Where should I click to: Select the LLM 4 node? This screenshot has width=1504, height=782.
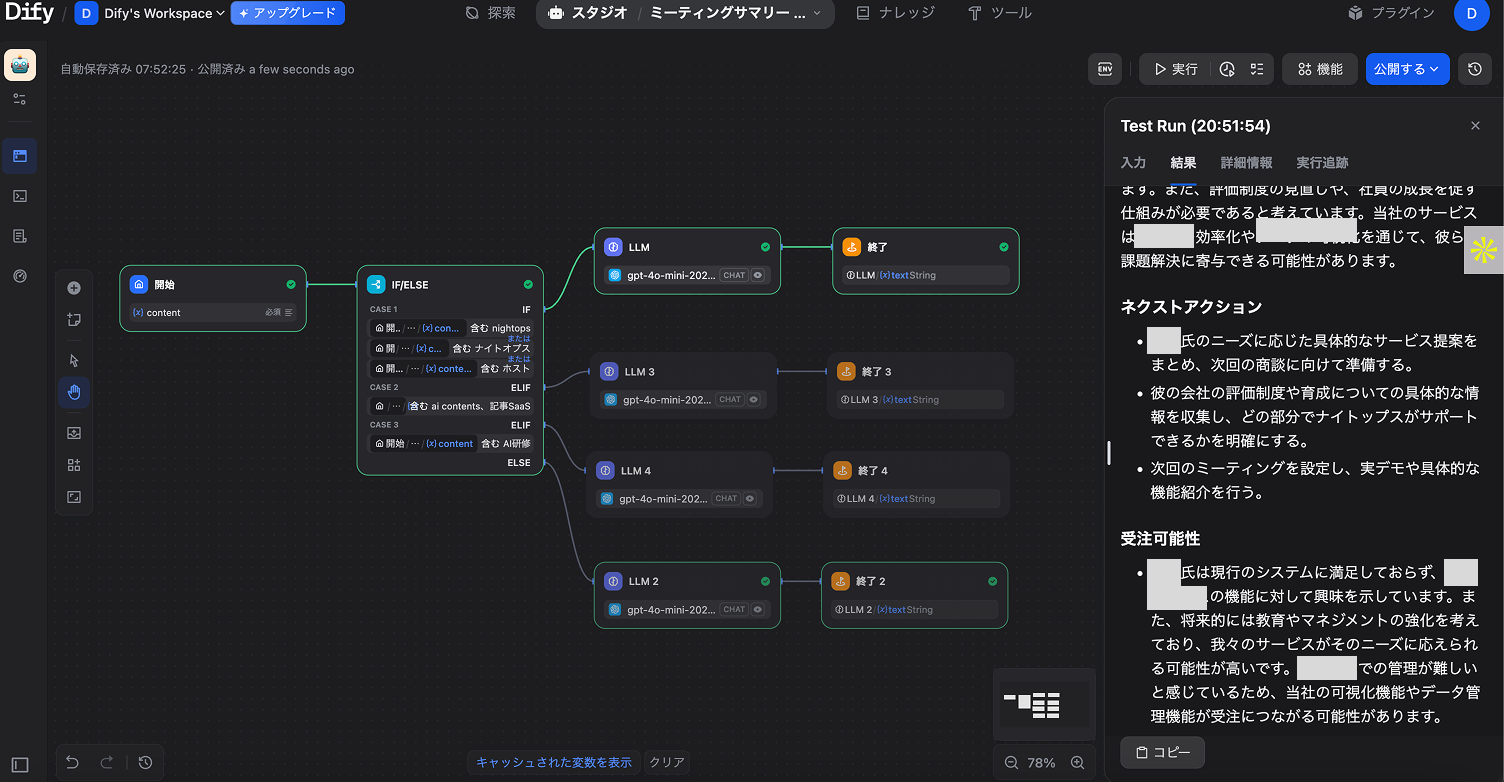pos(679,483)
